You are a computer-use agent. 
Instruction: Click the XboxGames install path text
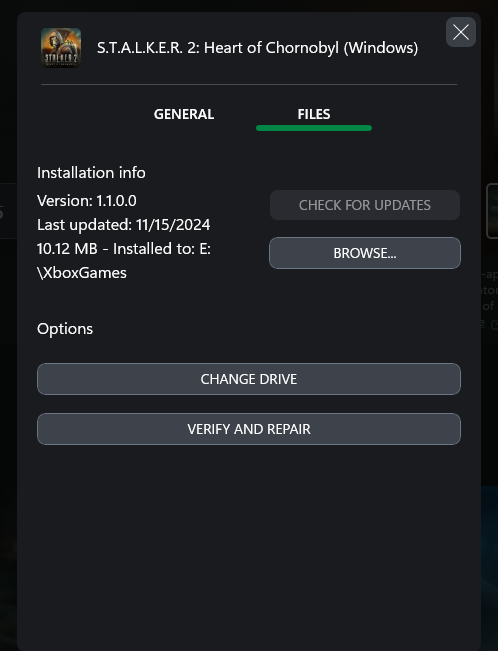(x=82, y=273)
